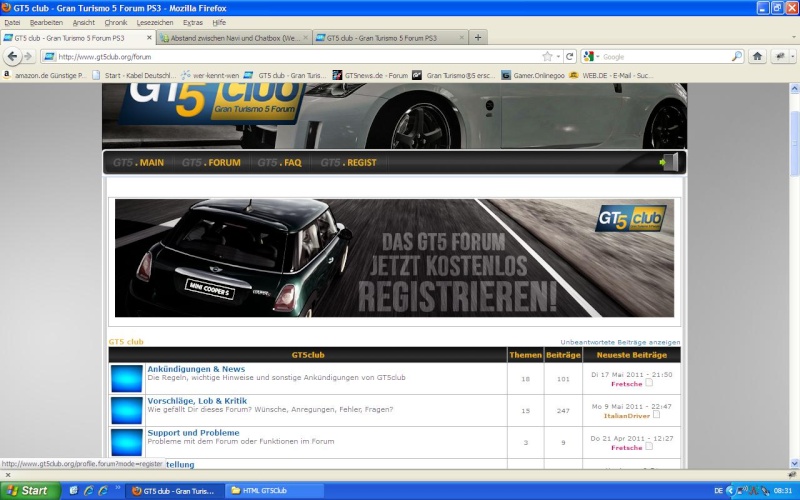Click the search magnifier icon
Viewport: 800px width, 500px height.
(737, 57)
